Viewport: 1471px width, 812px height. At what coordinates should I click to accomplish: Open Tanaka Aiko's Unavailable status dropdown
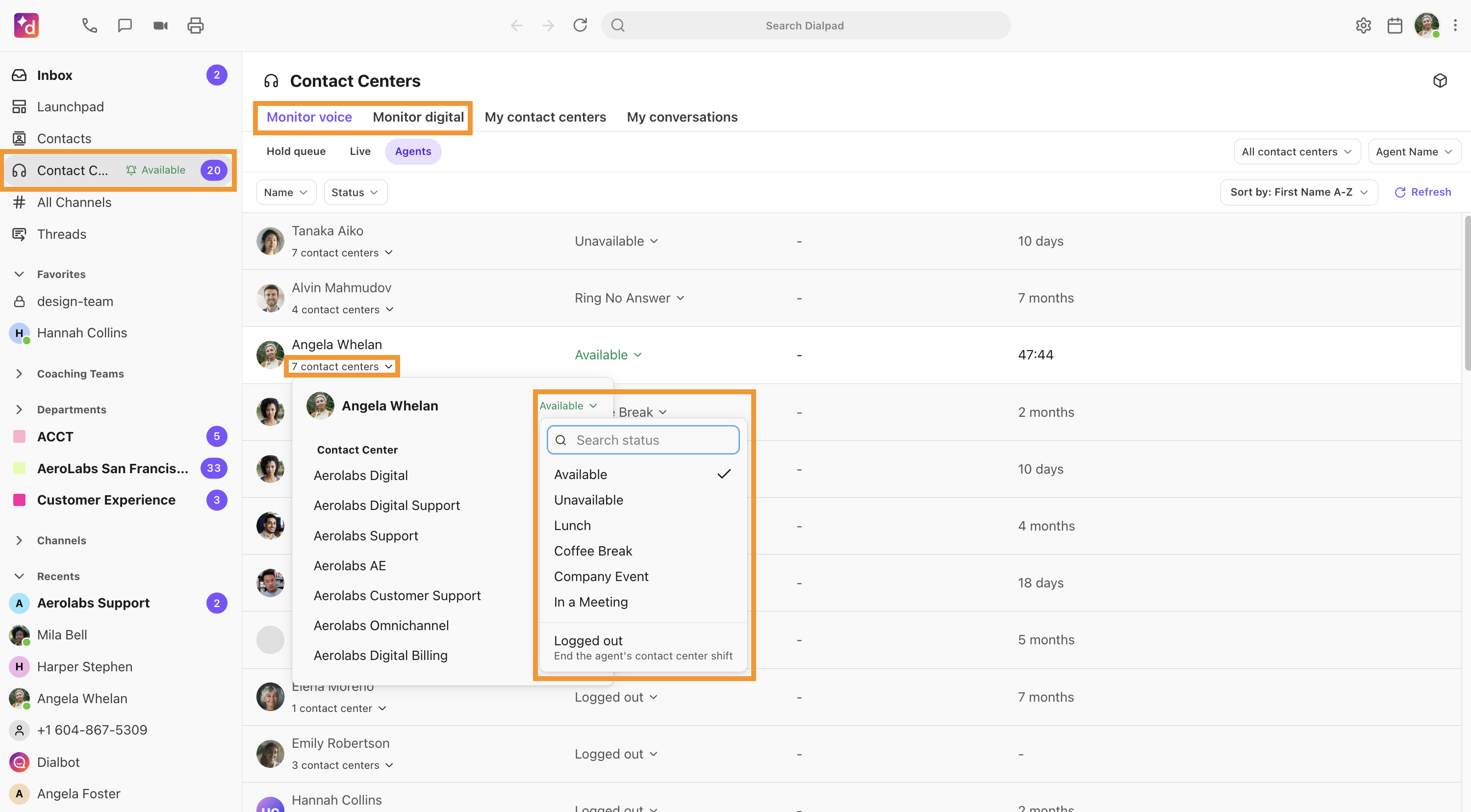point(616,241)
